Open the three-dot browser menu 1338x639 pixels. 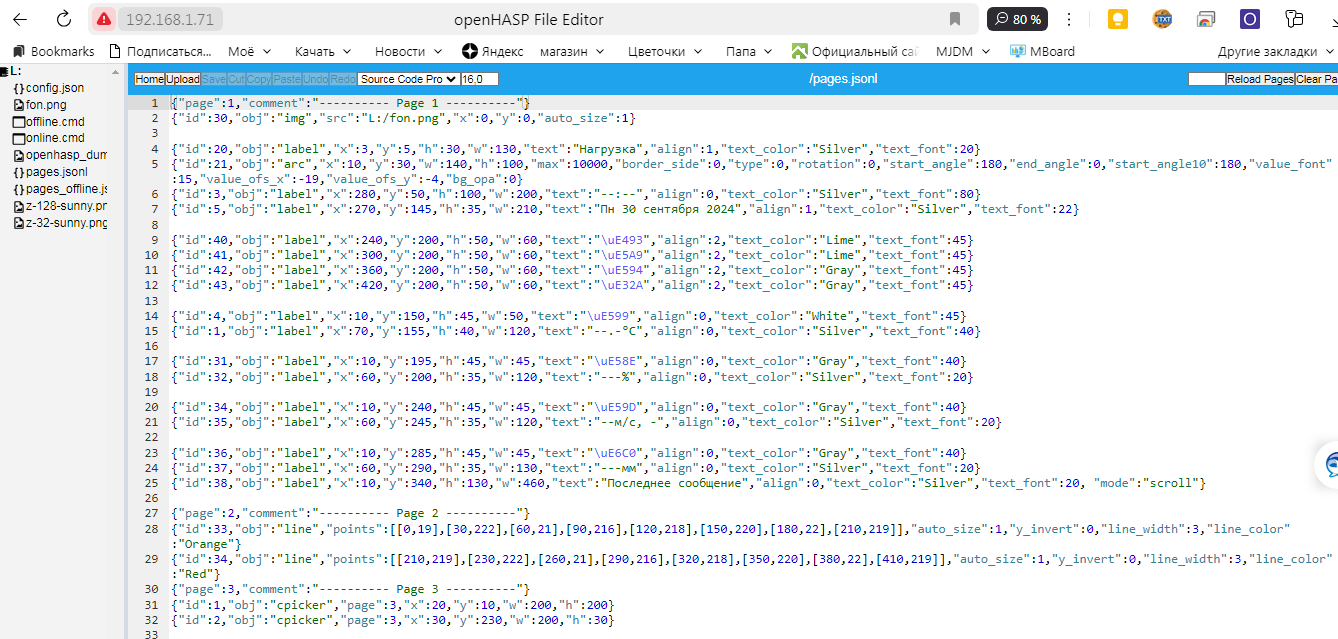pos(1069,19)
